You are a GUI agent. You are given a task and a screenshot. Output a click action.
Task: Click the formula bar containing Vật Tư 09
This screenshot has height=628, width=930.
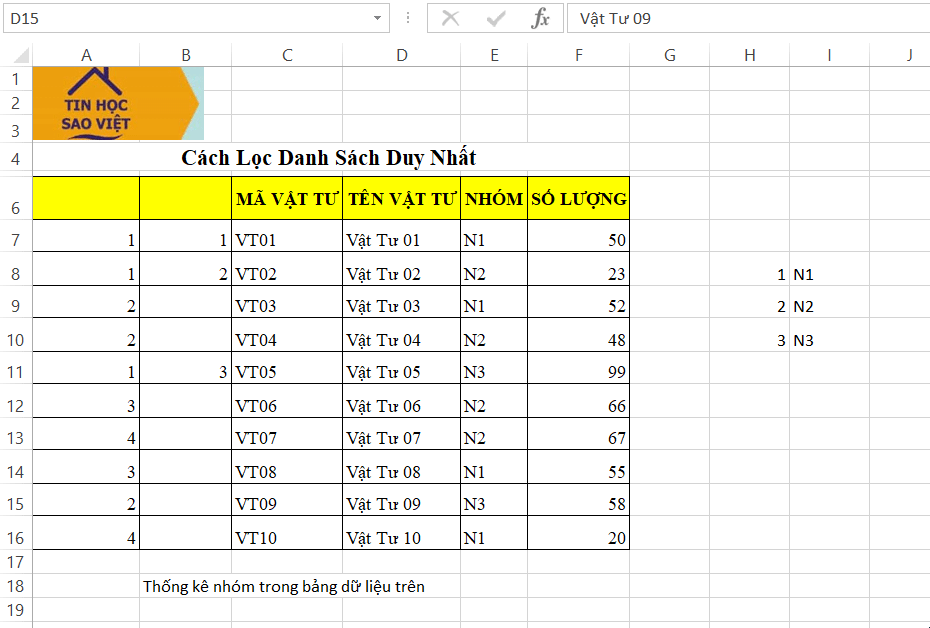[749, 18]
